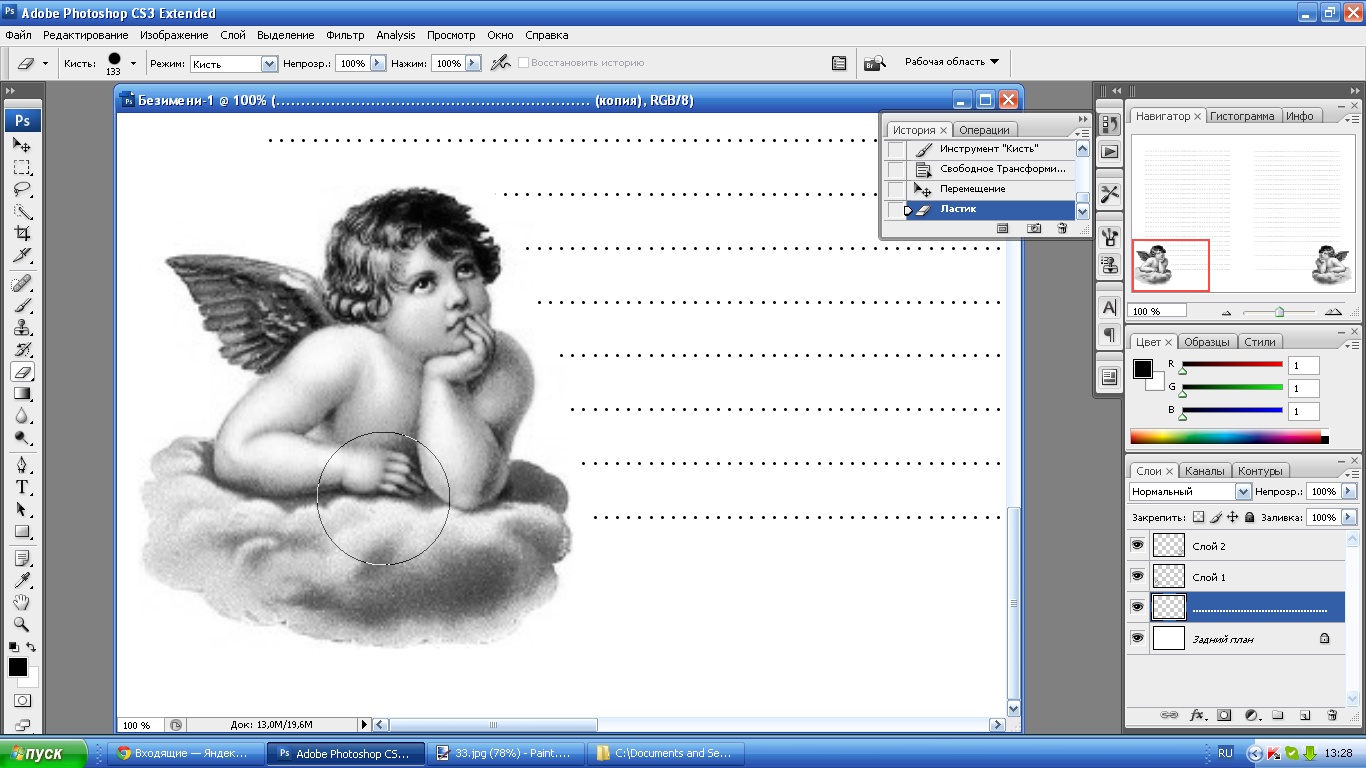Create a new layer in Layers panel

click(1305, 716)
